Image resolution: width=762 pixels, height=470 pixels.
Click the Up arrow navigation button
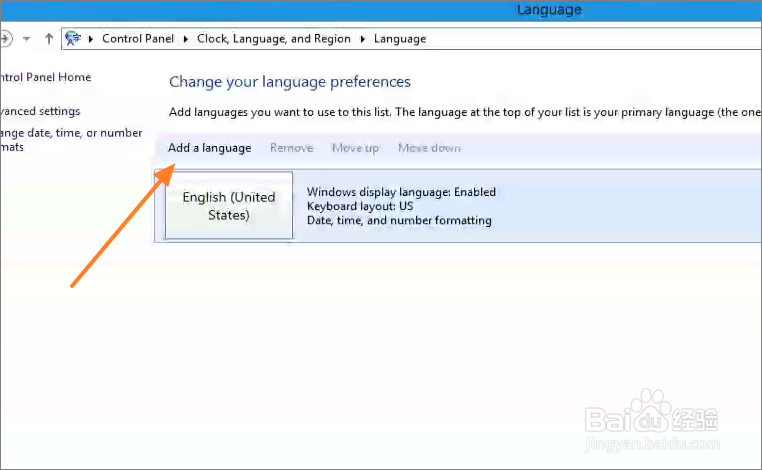point(49,38)
